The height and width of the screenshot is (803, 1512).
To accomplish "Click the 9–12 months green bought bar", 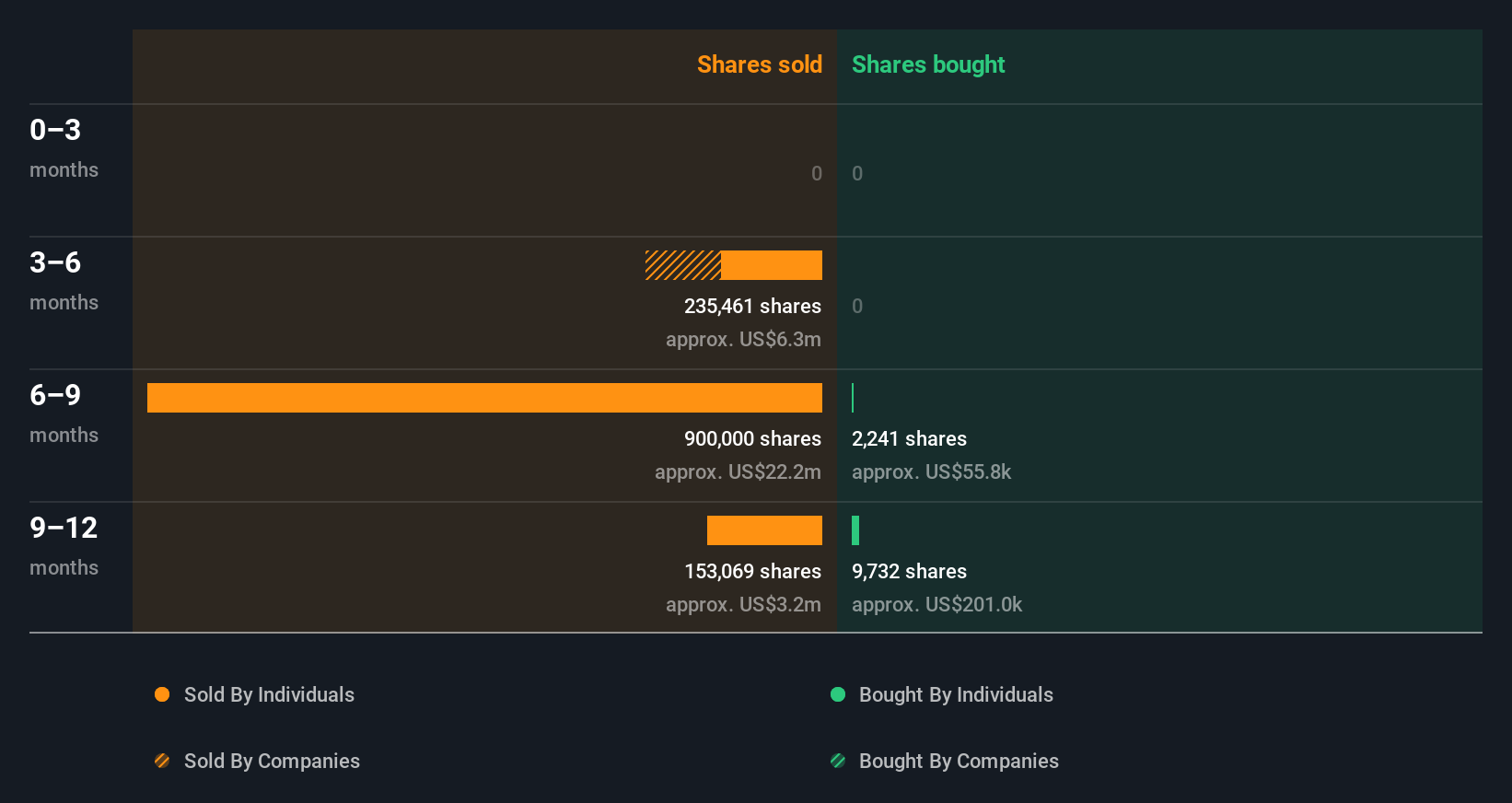I will [855, 530].
